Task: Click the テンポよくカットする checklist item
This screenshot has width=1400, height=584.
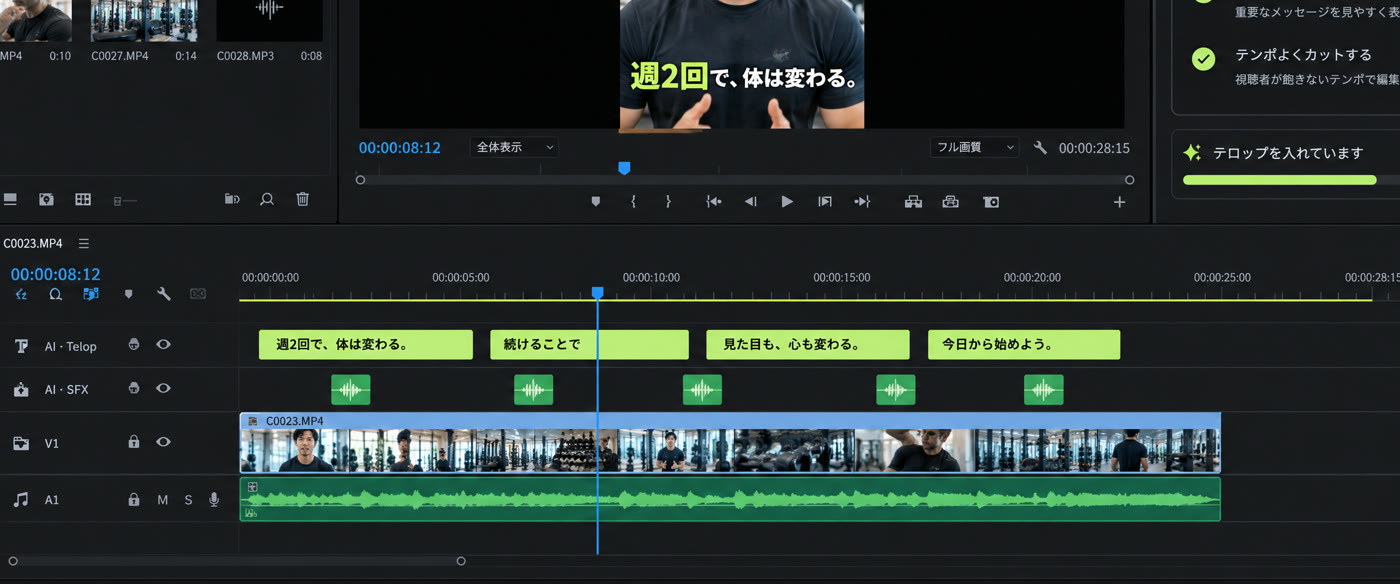Action: (1295, 65)
